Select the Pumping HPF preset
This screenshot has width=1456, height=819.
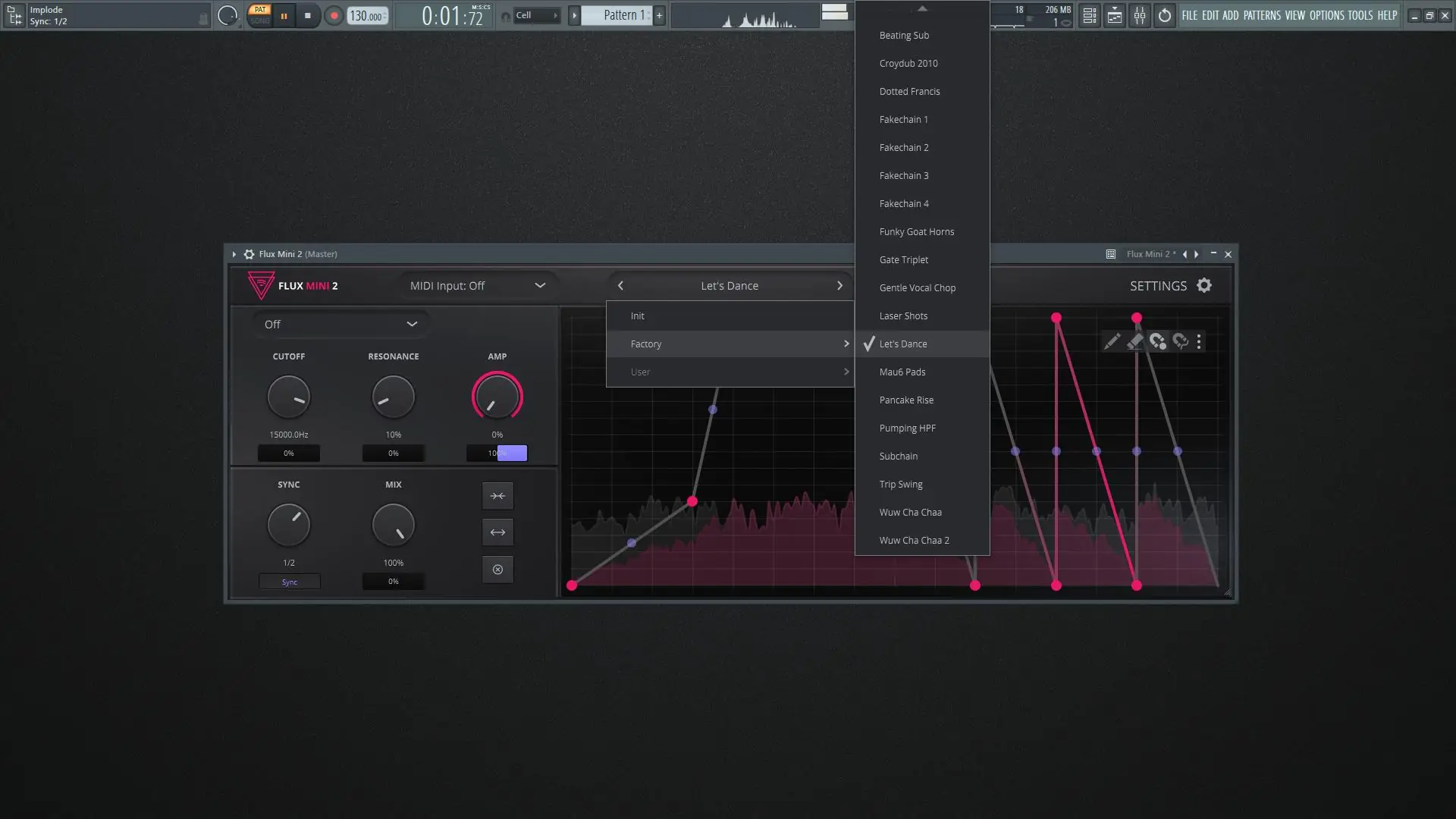[x=907, y=428]
